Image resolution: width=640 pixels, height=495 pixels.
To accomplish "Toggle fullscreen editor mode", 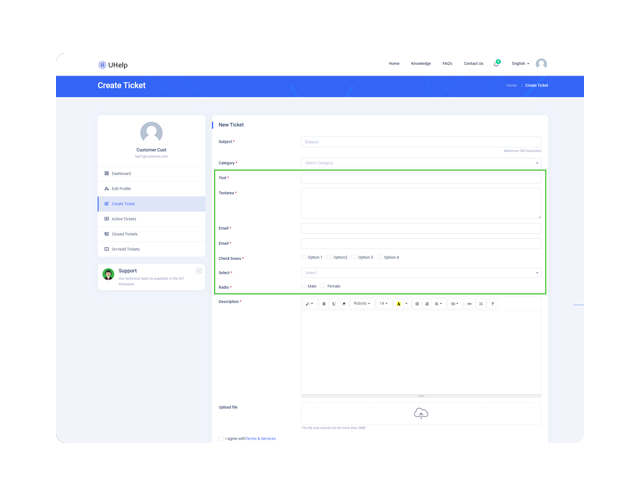I will pos(481,304).
